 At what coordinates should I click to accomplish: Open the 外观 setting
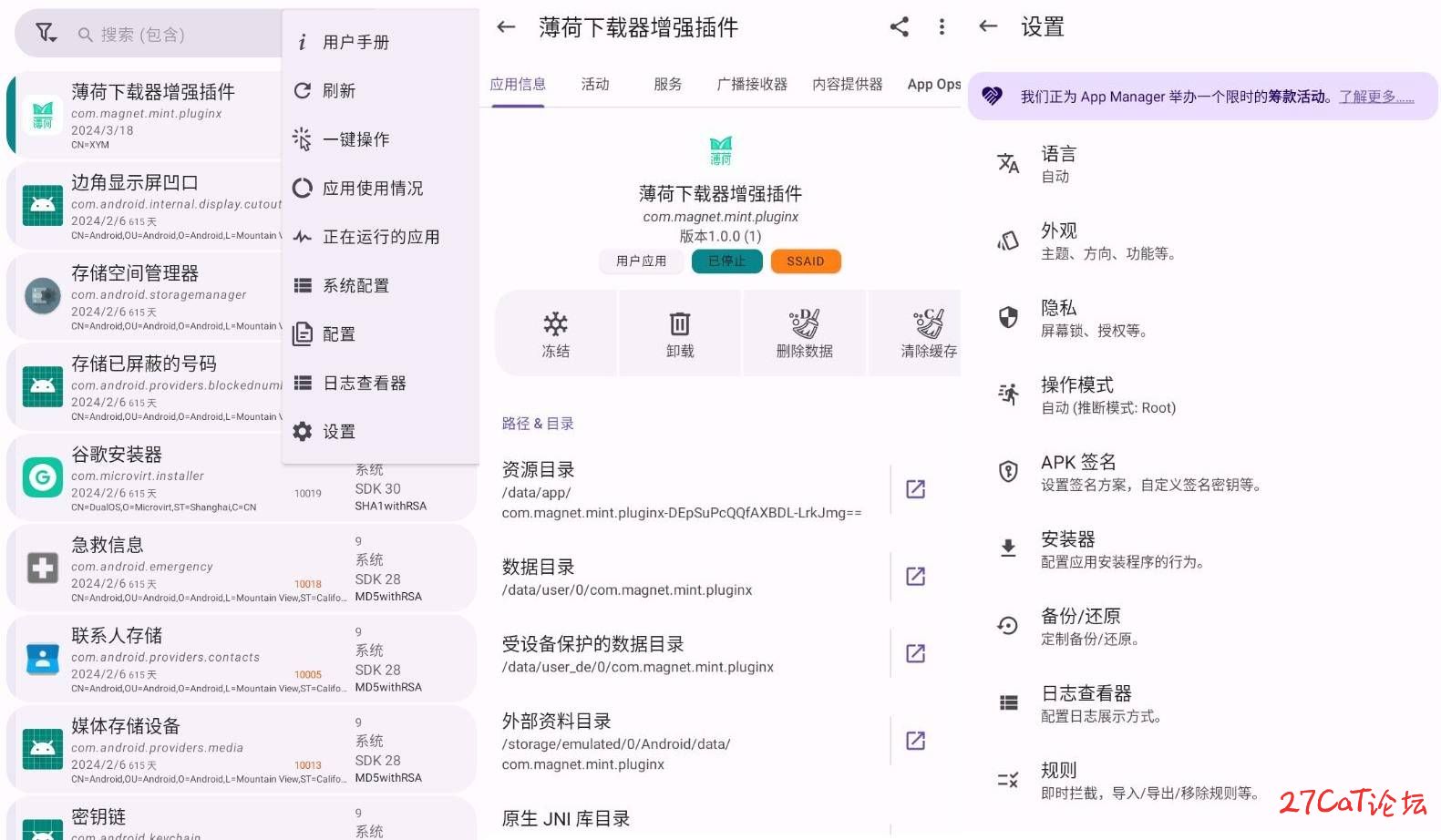pyautogui.click(x=1203, y=241)
